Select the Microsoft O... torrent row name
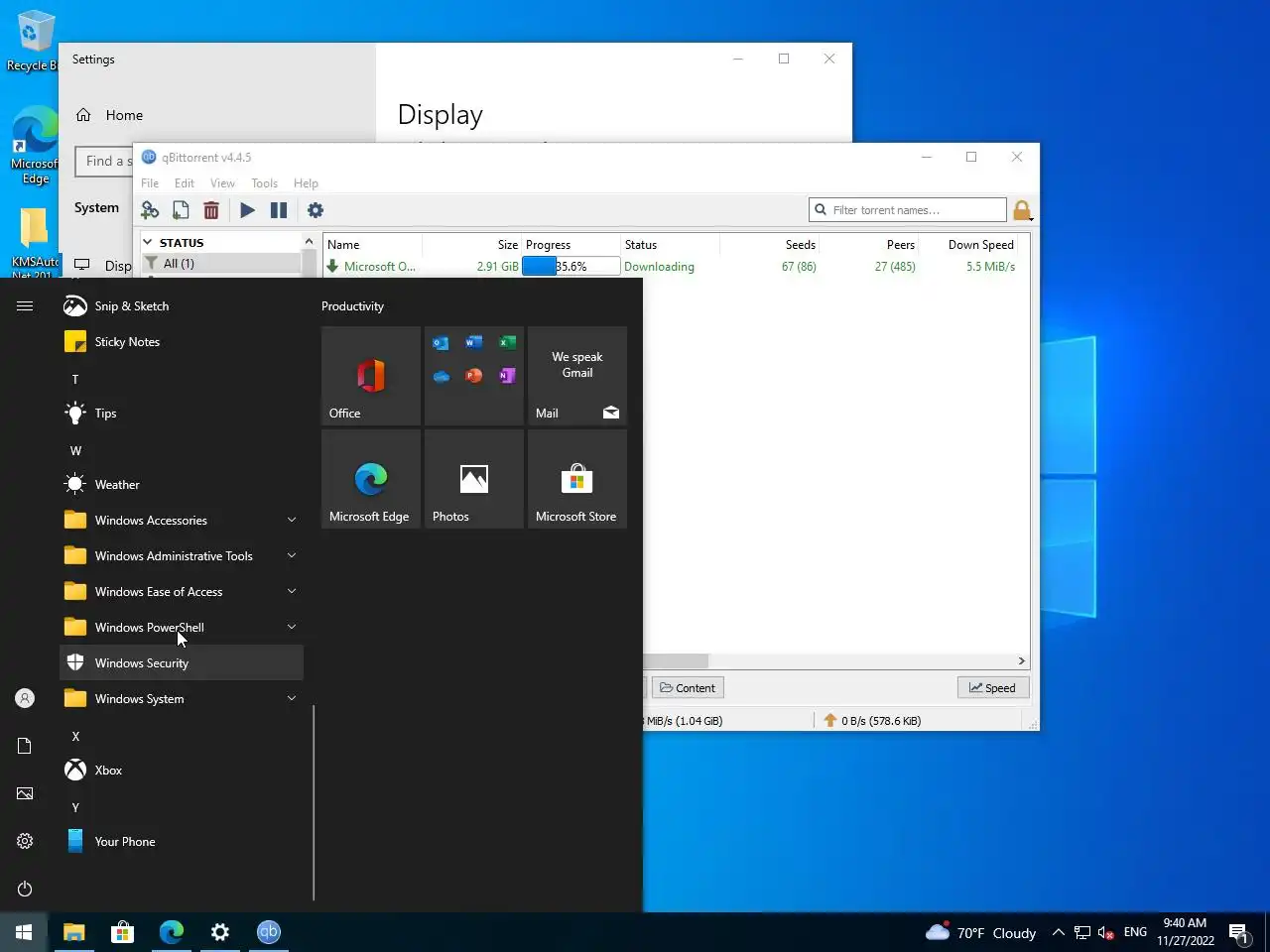 pos(380,267)
